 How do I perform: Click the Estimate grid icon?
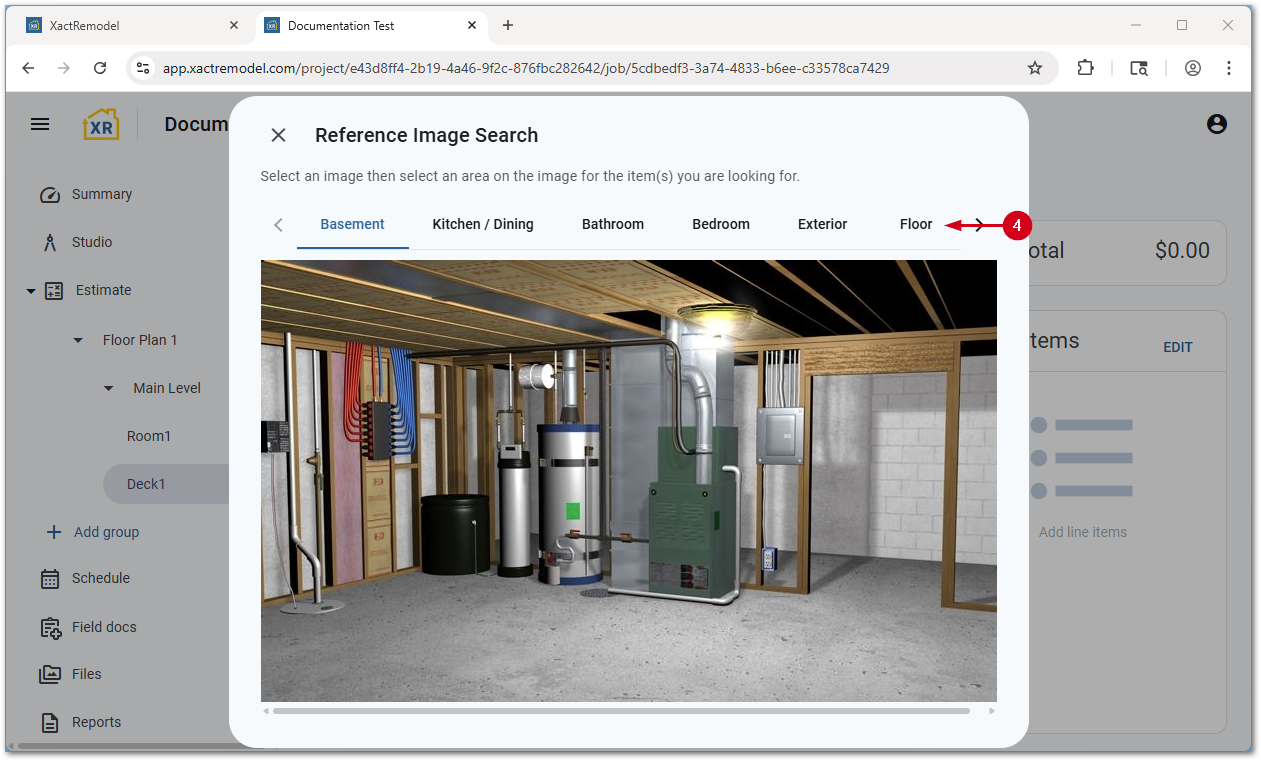53,290
